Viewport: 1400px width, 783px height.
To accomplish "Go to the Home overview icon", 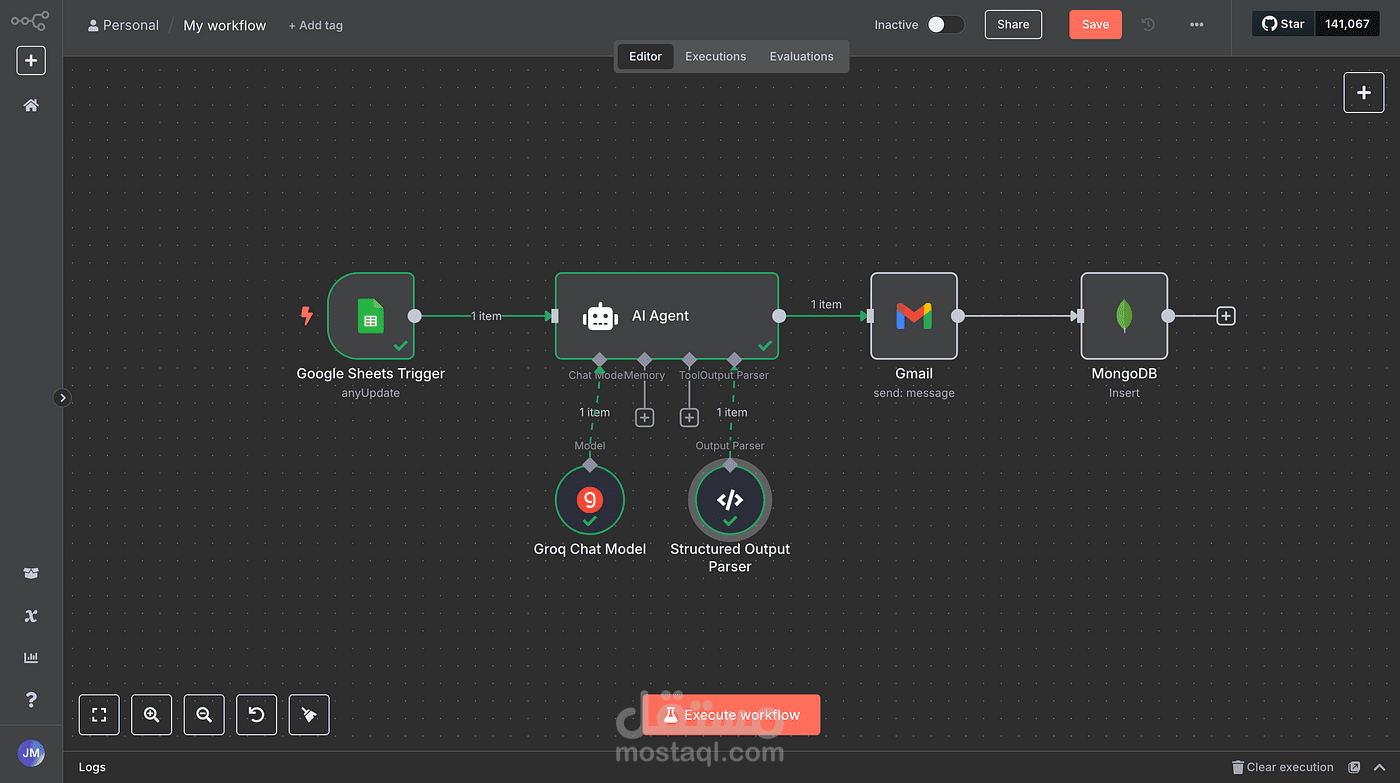I will point(31,105).
